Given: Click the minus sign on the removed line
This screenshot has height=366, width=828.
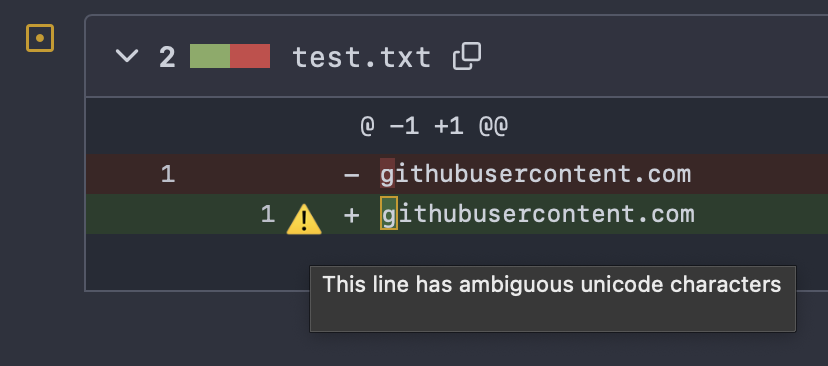Looking at the screenshot, I should 352,174.
